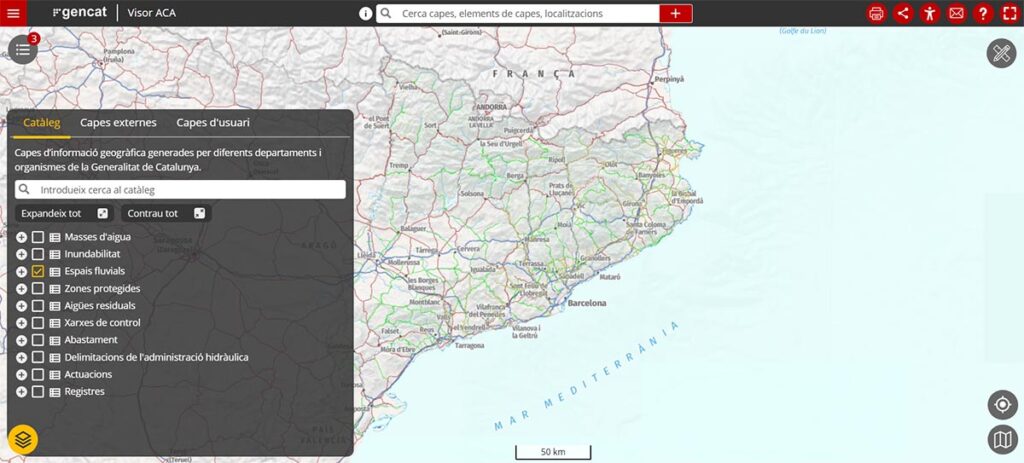Open the contact mail icon
The image size is (1024, 463).
[957, 14]
